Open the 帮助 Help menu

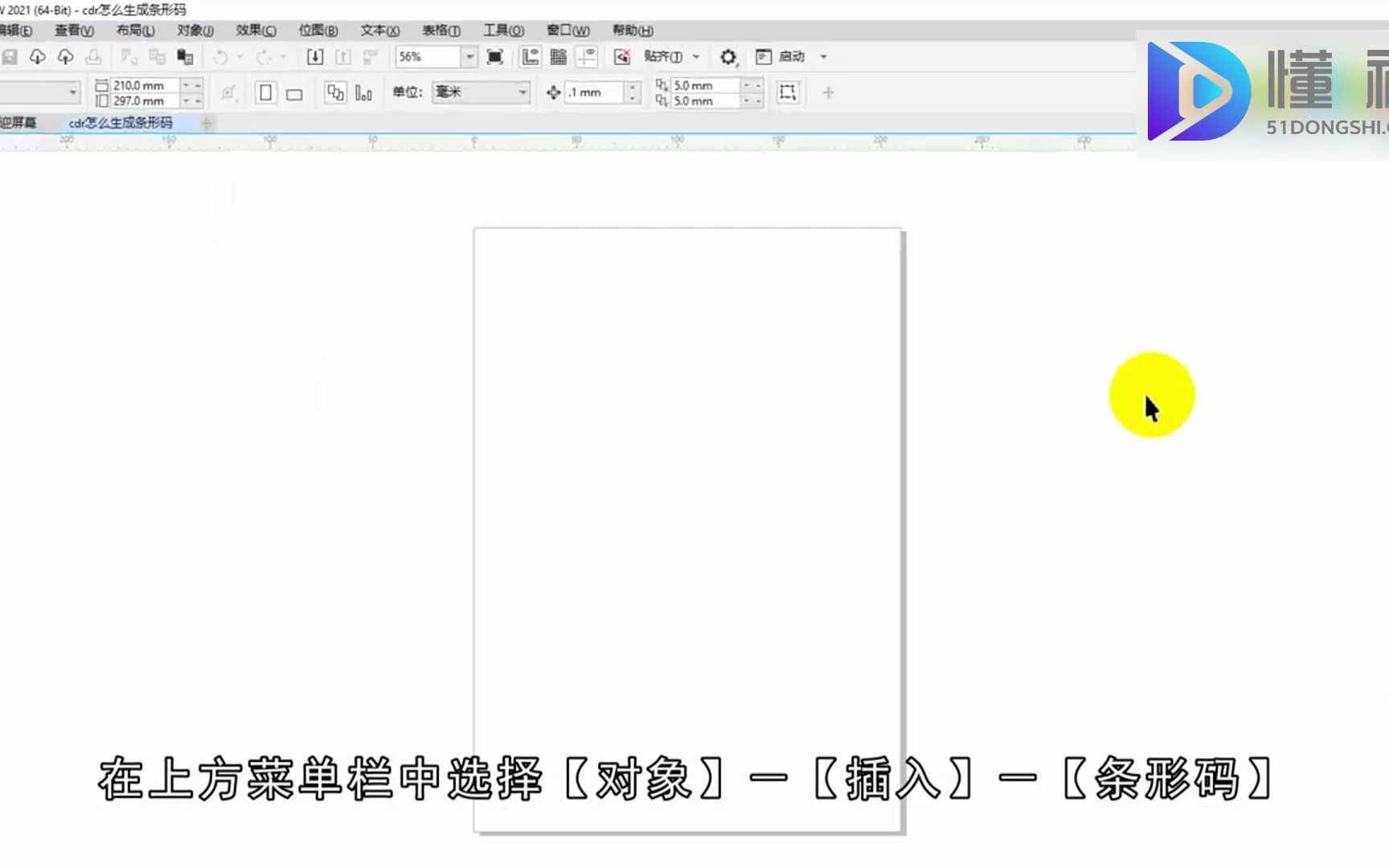[x=633, y=31]
